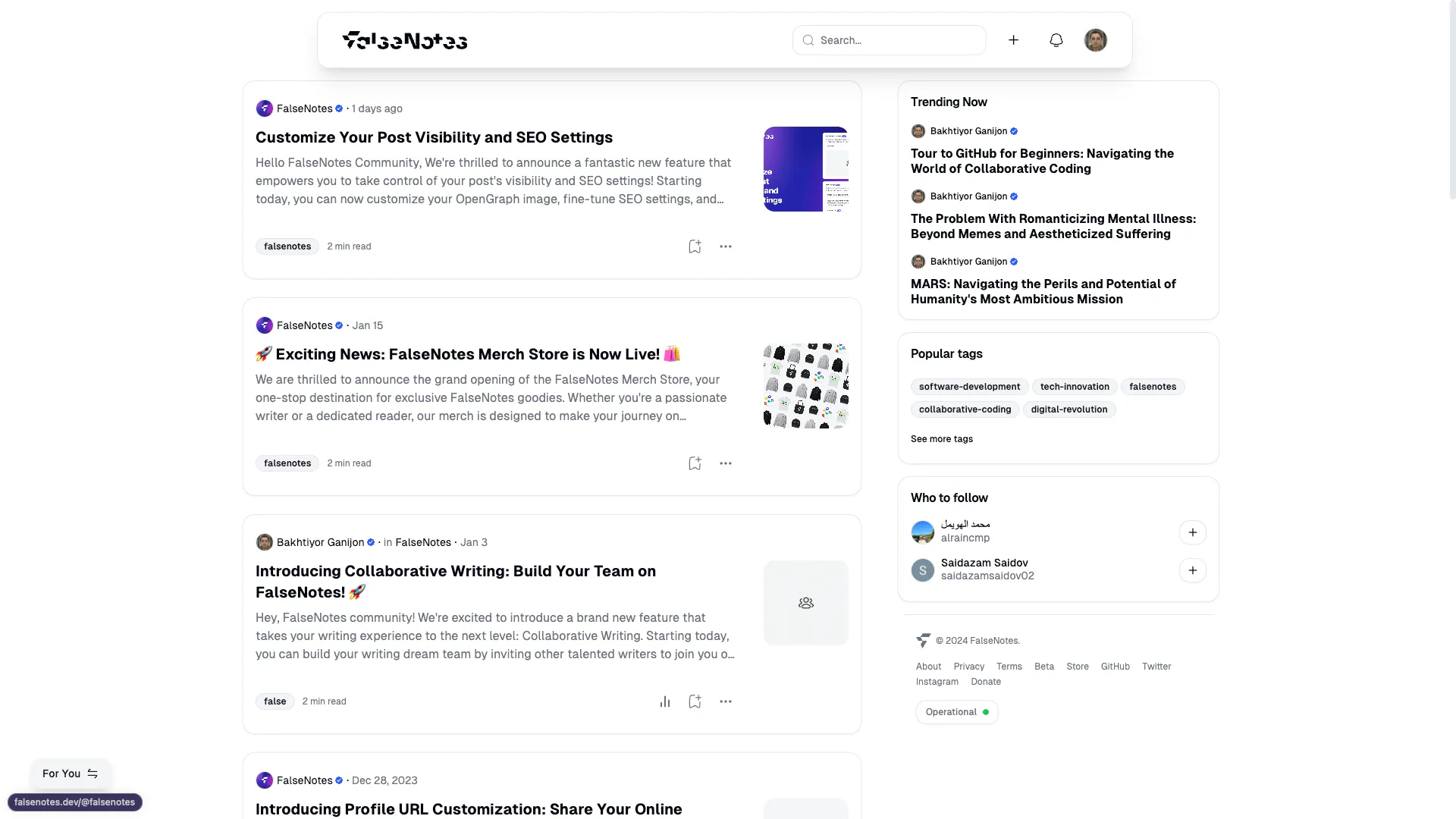Open the user profile avatar menu
Image resolution: width=1456 pixels, height=819 pixels.
point(1095,40)
